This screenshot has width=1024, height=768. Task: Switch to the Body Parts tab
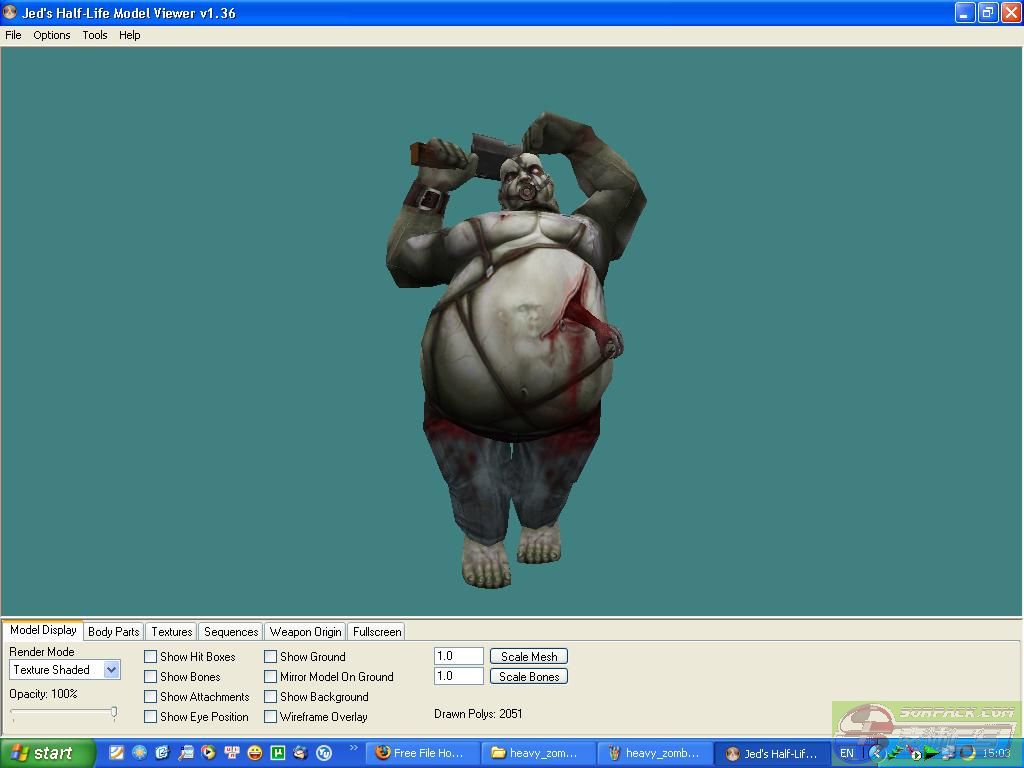[x=114, y=632]
